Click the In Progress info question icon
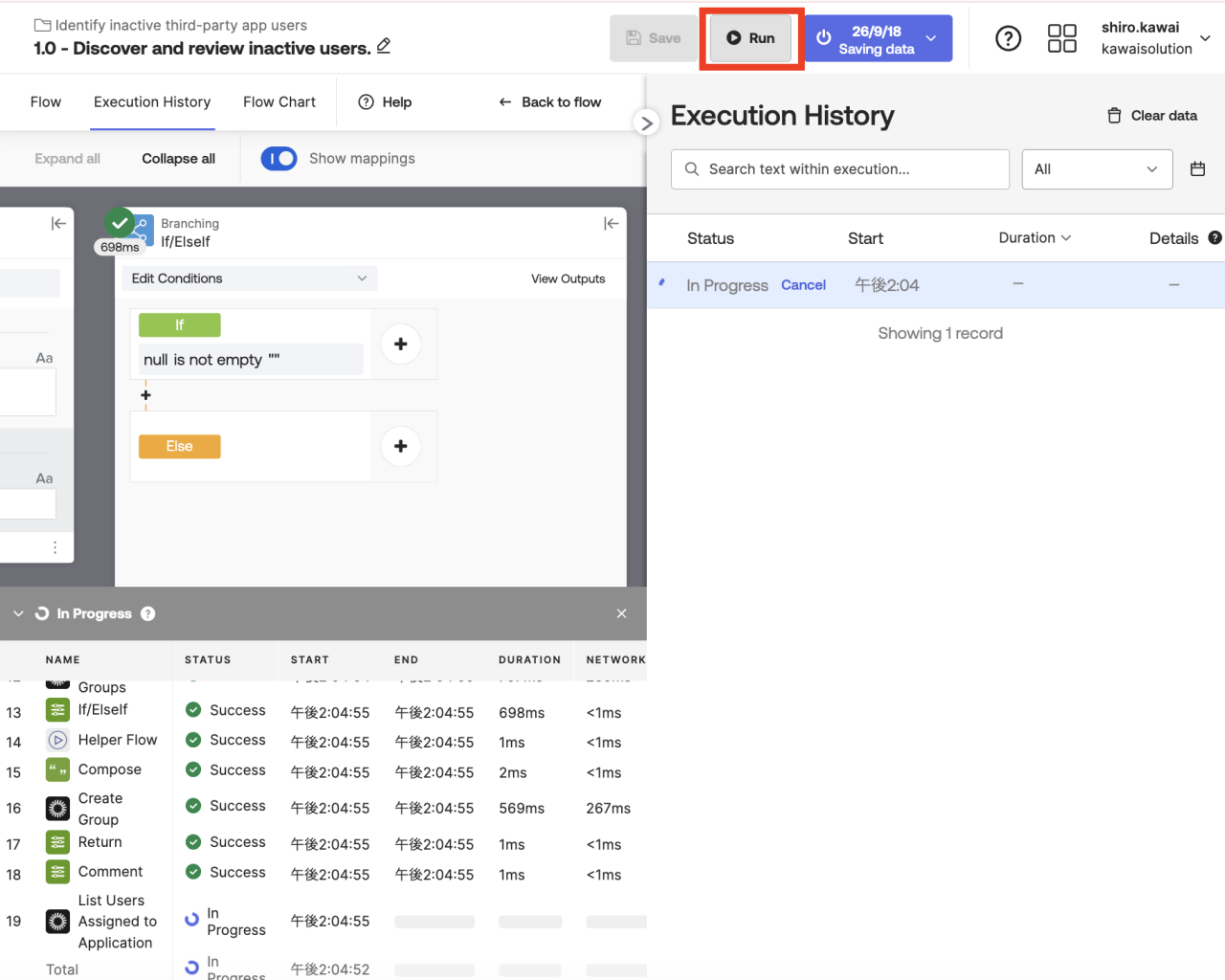This screenshot has width=1225, height=980. 148,613
